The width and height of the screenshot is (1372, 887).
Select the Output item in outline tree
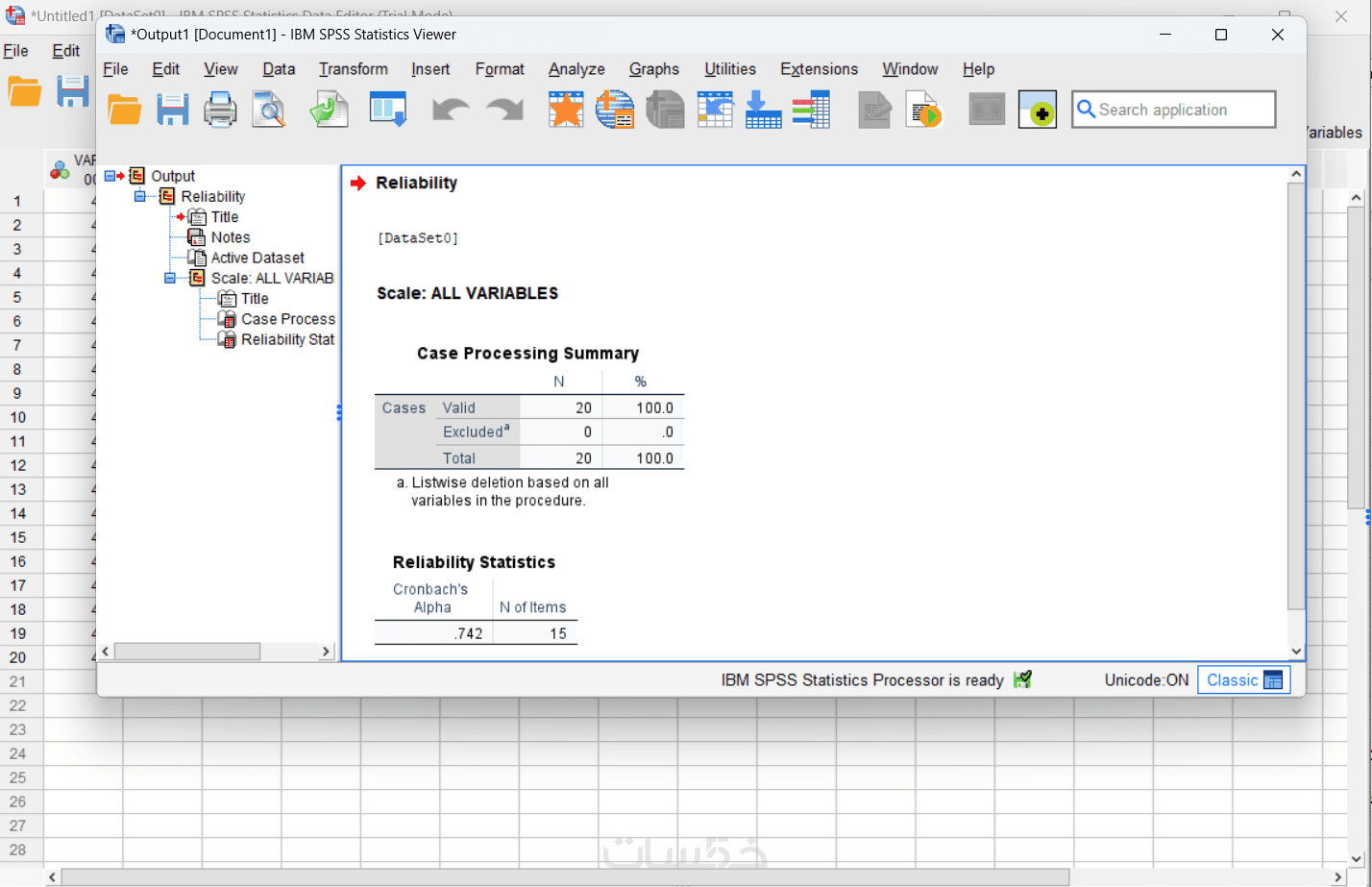point(173,176)
